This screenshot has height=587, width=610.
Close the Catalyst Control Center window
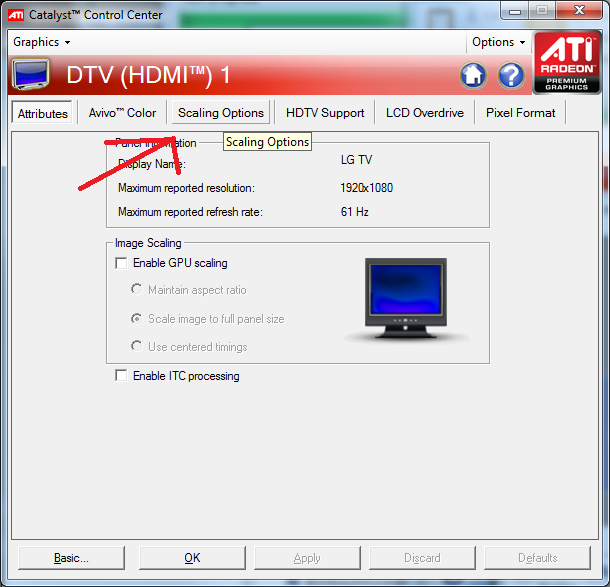point(579,10)
